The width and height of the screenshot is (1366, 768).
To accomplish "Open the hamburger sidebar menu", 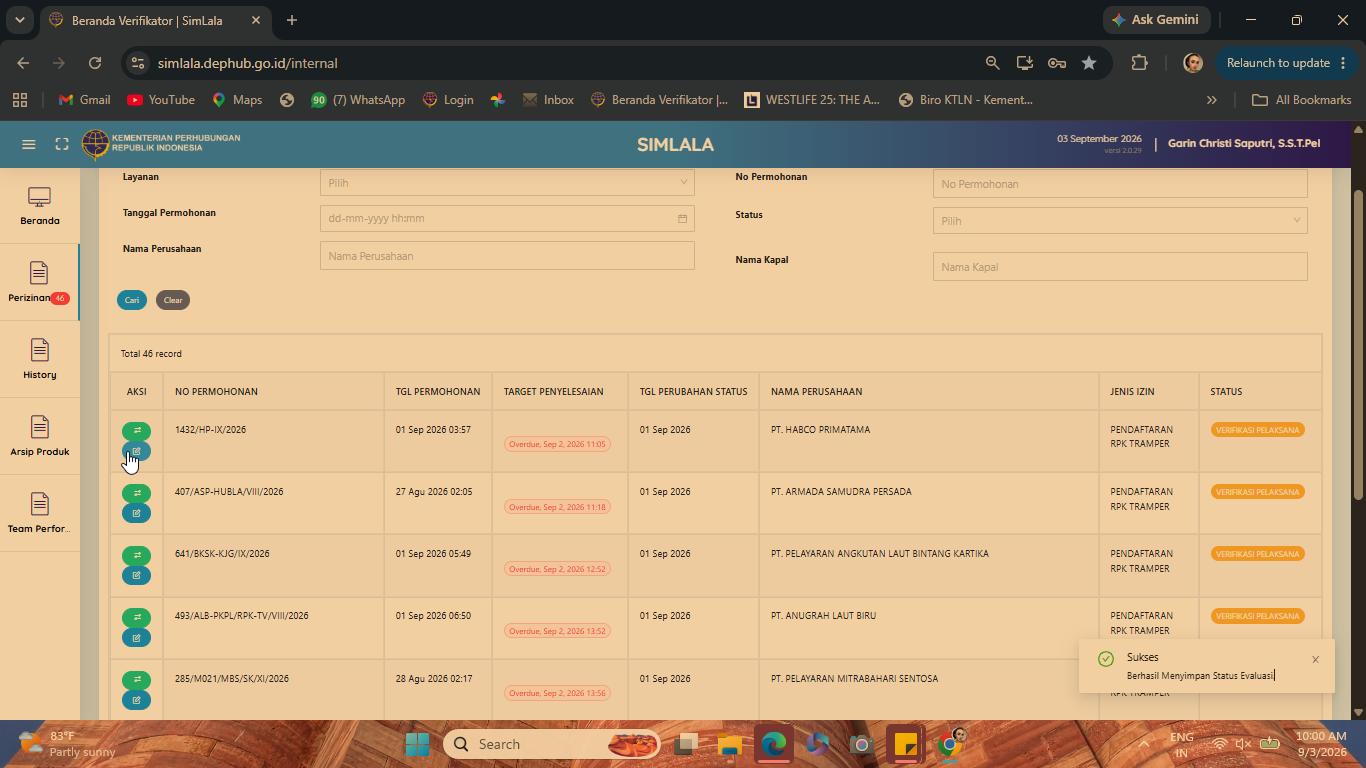I will pyautogui.click(x=29, y=144).
